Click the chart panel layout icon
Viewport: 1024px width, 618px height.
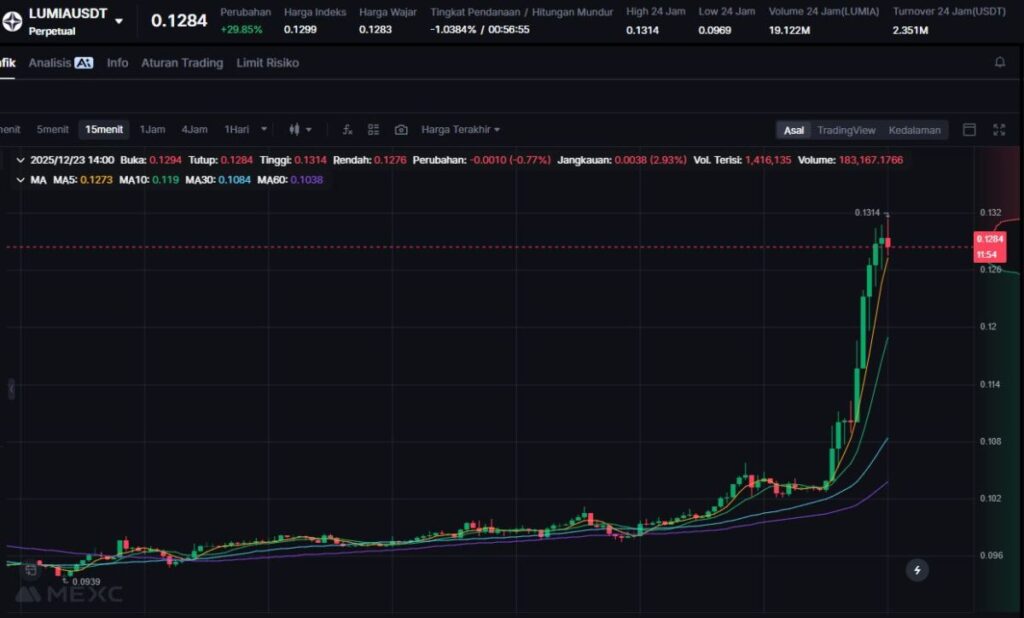pos(969,130)
